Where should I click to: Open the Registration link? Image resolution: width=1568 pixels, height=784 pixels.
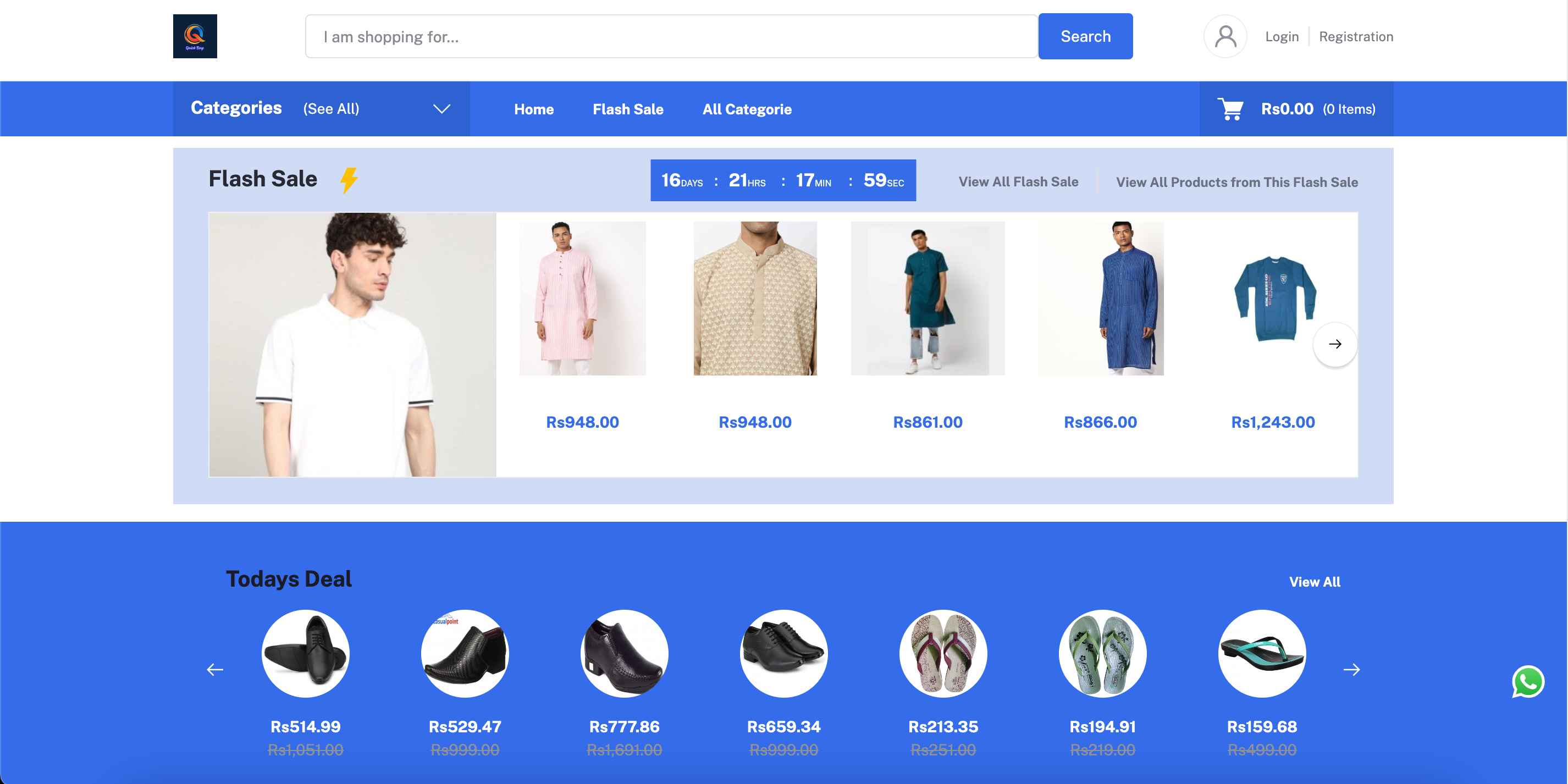click(1356, 36)
